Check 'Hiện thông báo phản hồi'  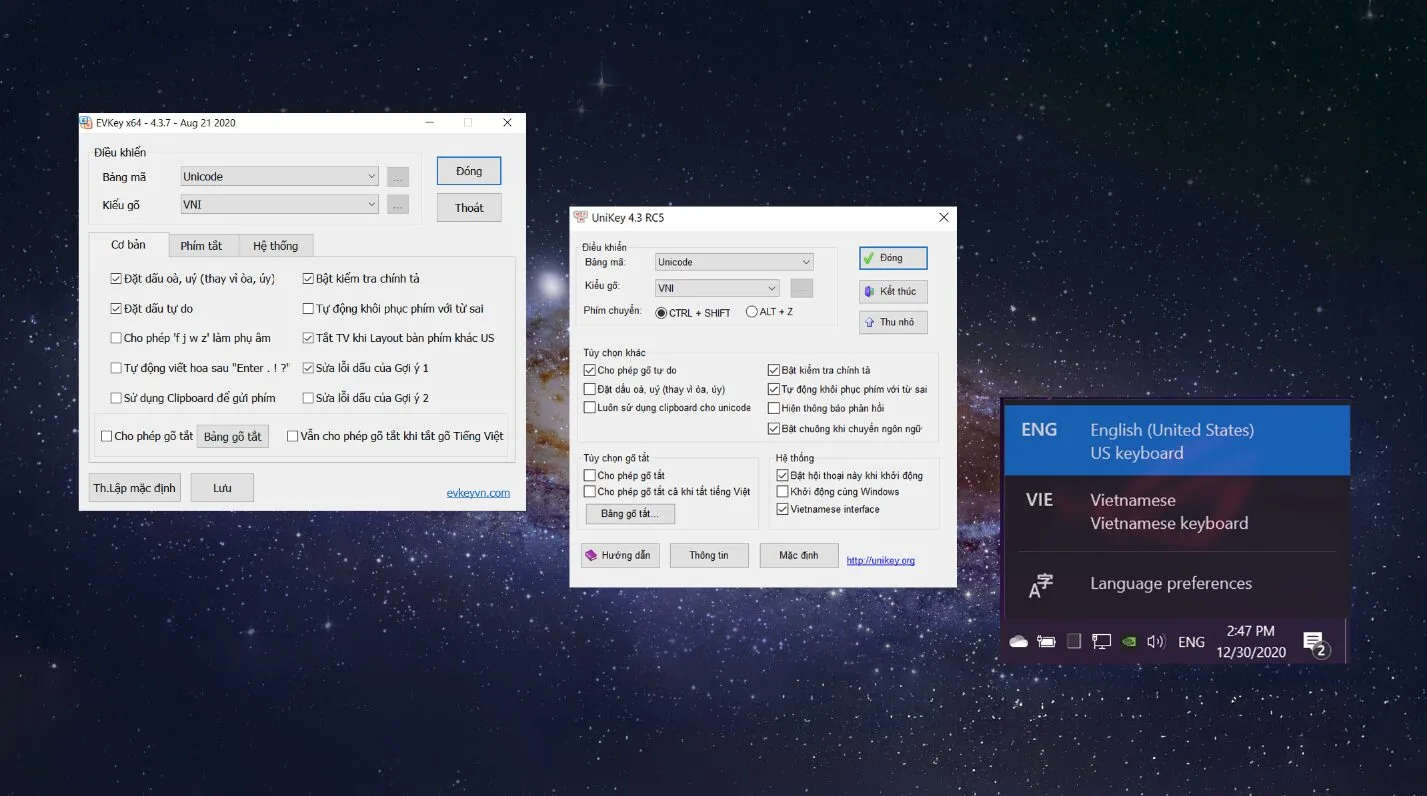point(774,408)
